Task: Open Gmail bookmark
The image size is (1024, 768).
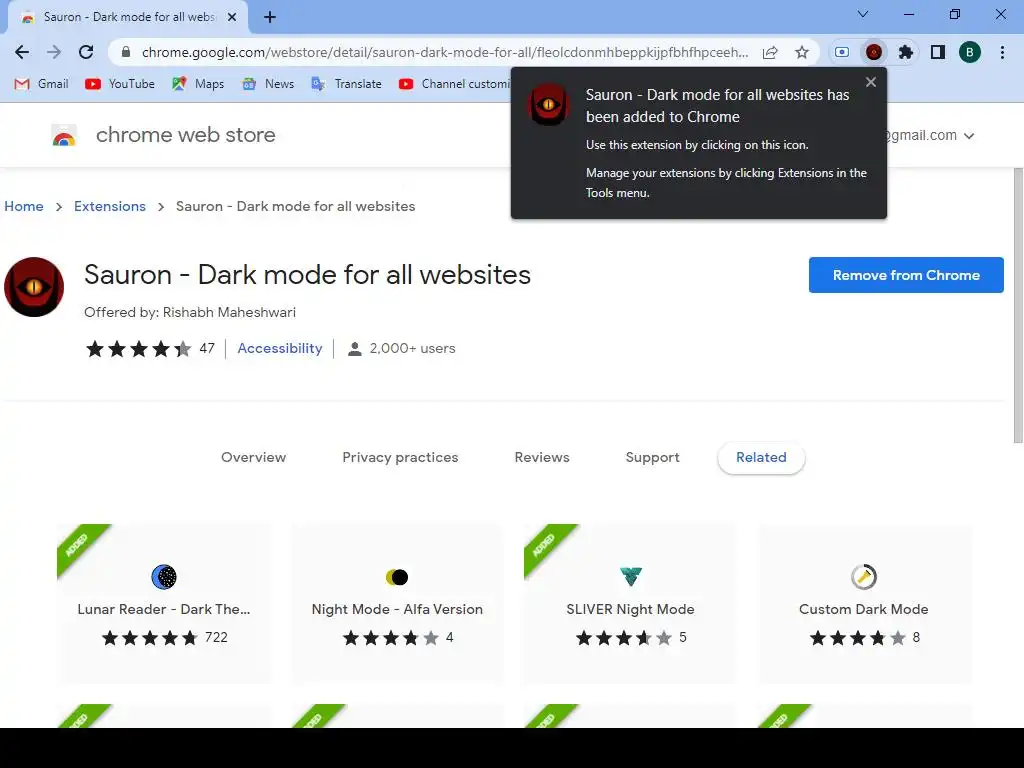Action: pyautogui.click(x=41, y=84)
